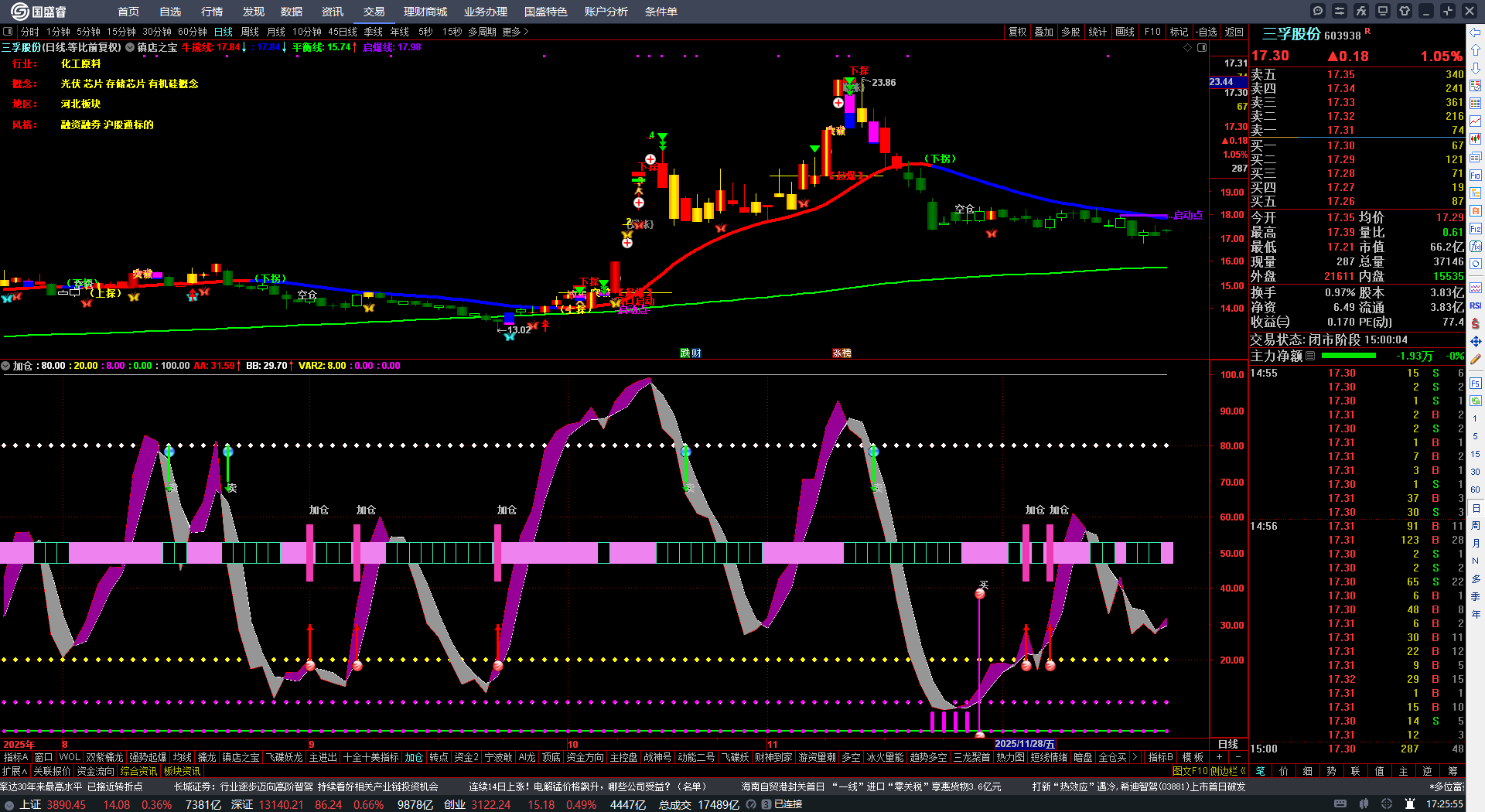Expand the 扩展 panel arrow

click(x=15, y=771)
